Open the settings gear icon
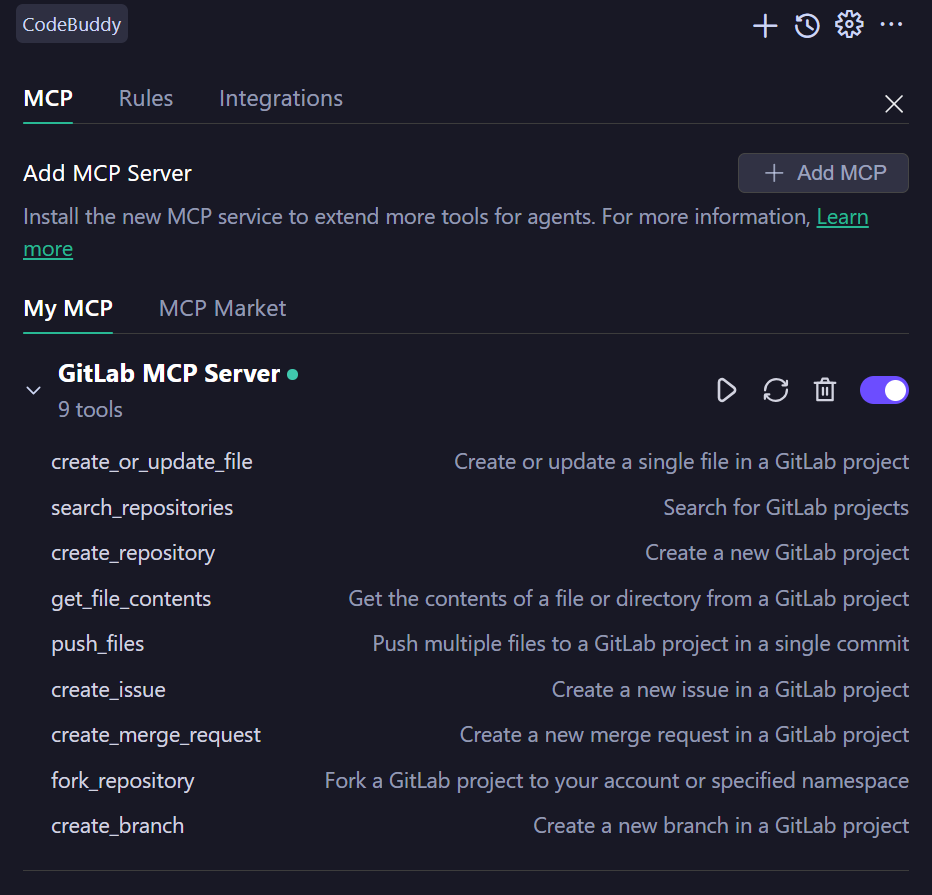Screen dimensions: 932x895 point(849,25)
